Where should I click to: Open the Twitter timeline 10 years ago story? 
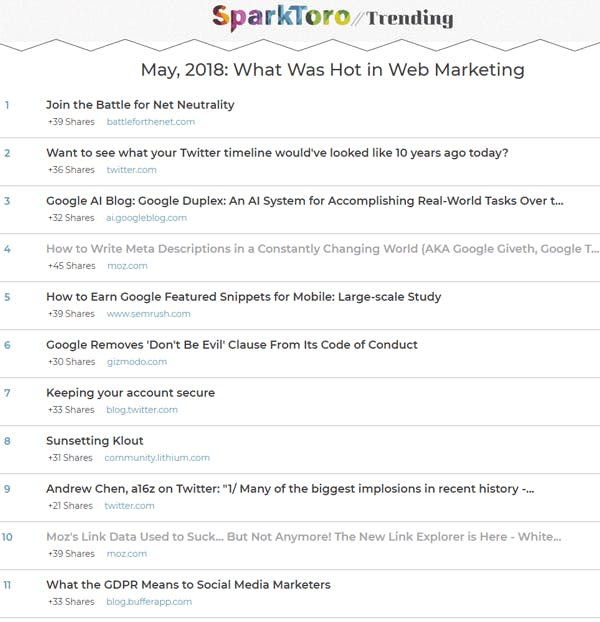coord(277,153)
